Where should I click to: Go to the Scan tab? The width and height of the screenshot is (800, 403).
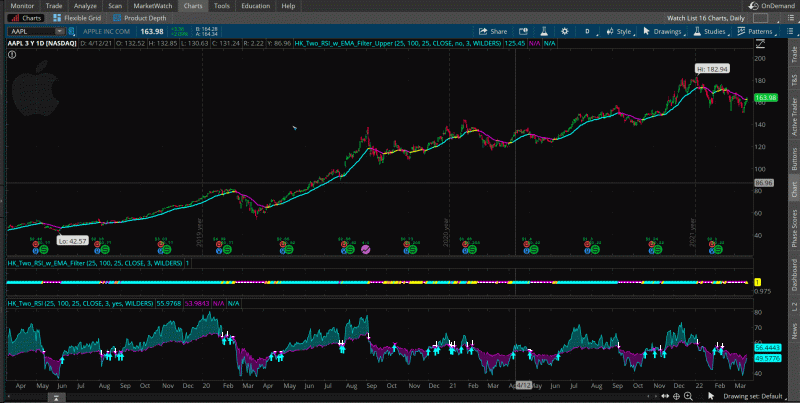tap(115, 6)
